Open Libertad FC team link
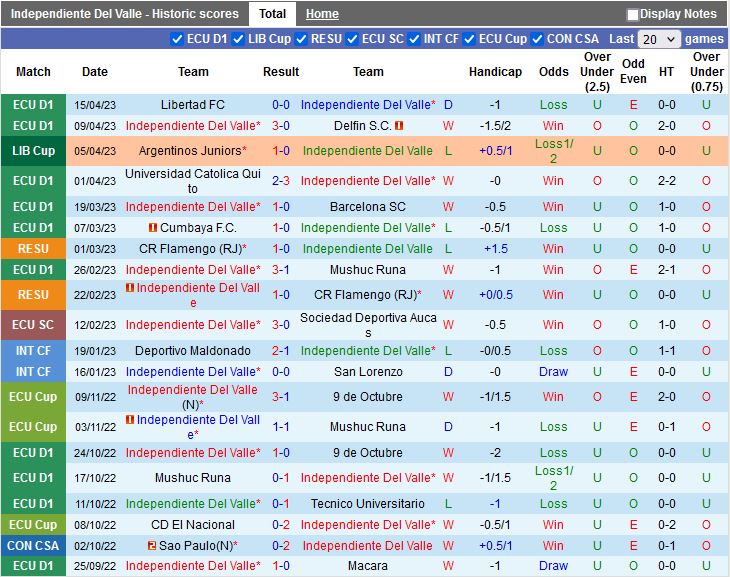730x577 pixels. tap(193, 105)
